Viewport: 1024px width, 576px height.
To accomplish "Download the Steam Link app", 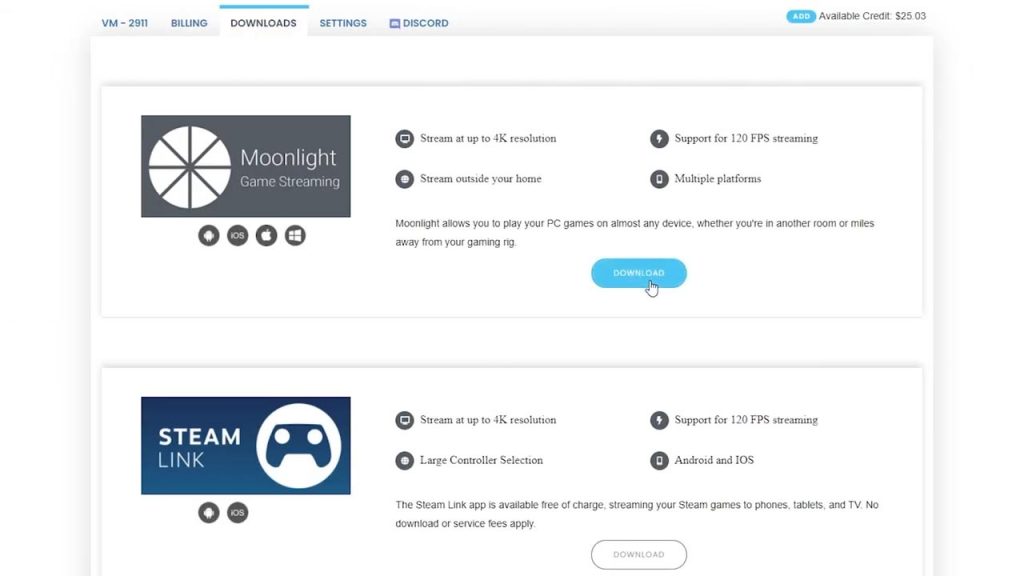I will (639, 554).
